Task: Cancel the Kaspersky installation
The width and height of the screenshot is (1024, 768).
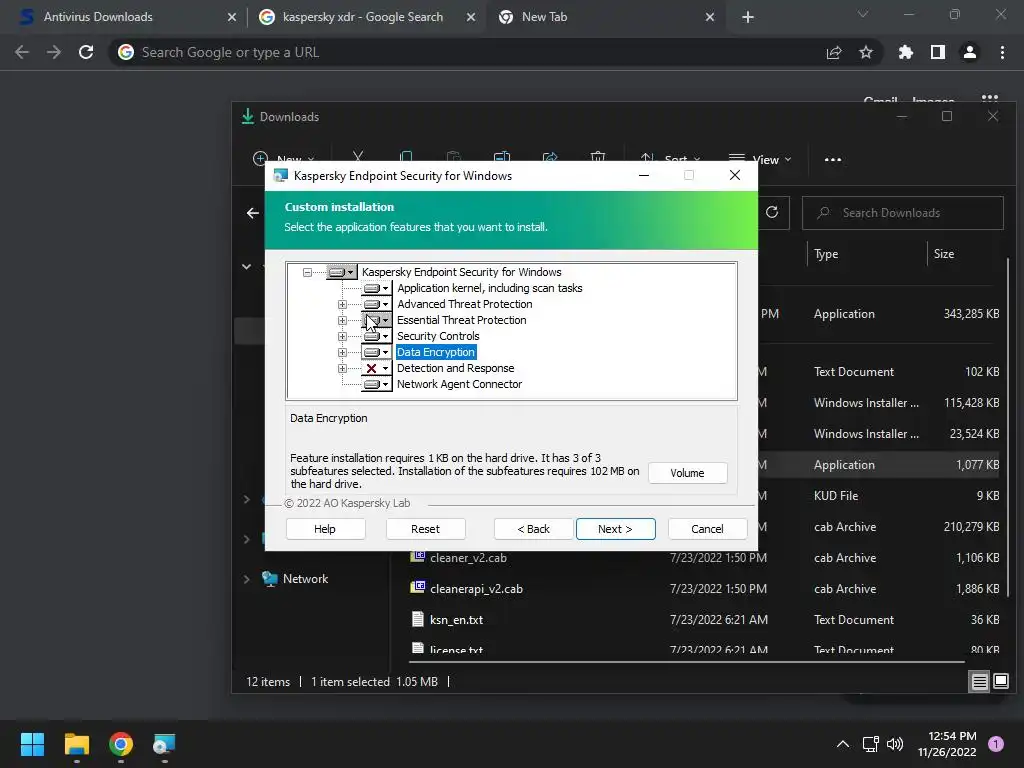Action: [707, 529]
